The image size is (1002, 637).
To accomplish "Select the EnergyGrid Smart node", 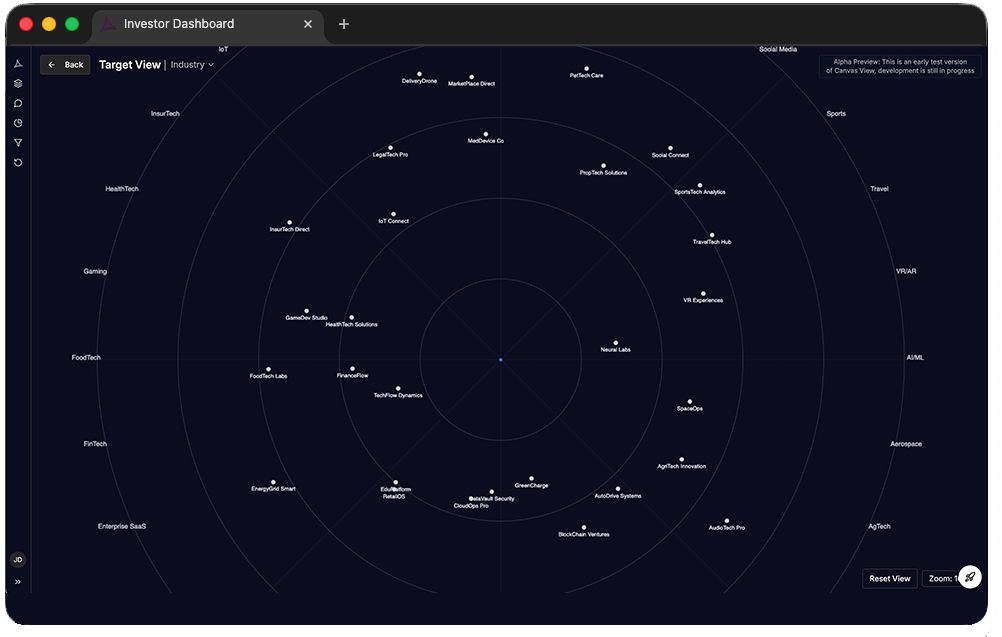I will [274, 482].
